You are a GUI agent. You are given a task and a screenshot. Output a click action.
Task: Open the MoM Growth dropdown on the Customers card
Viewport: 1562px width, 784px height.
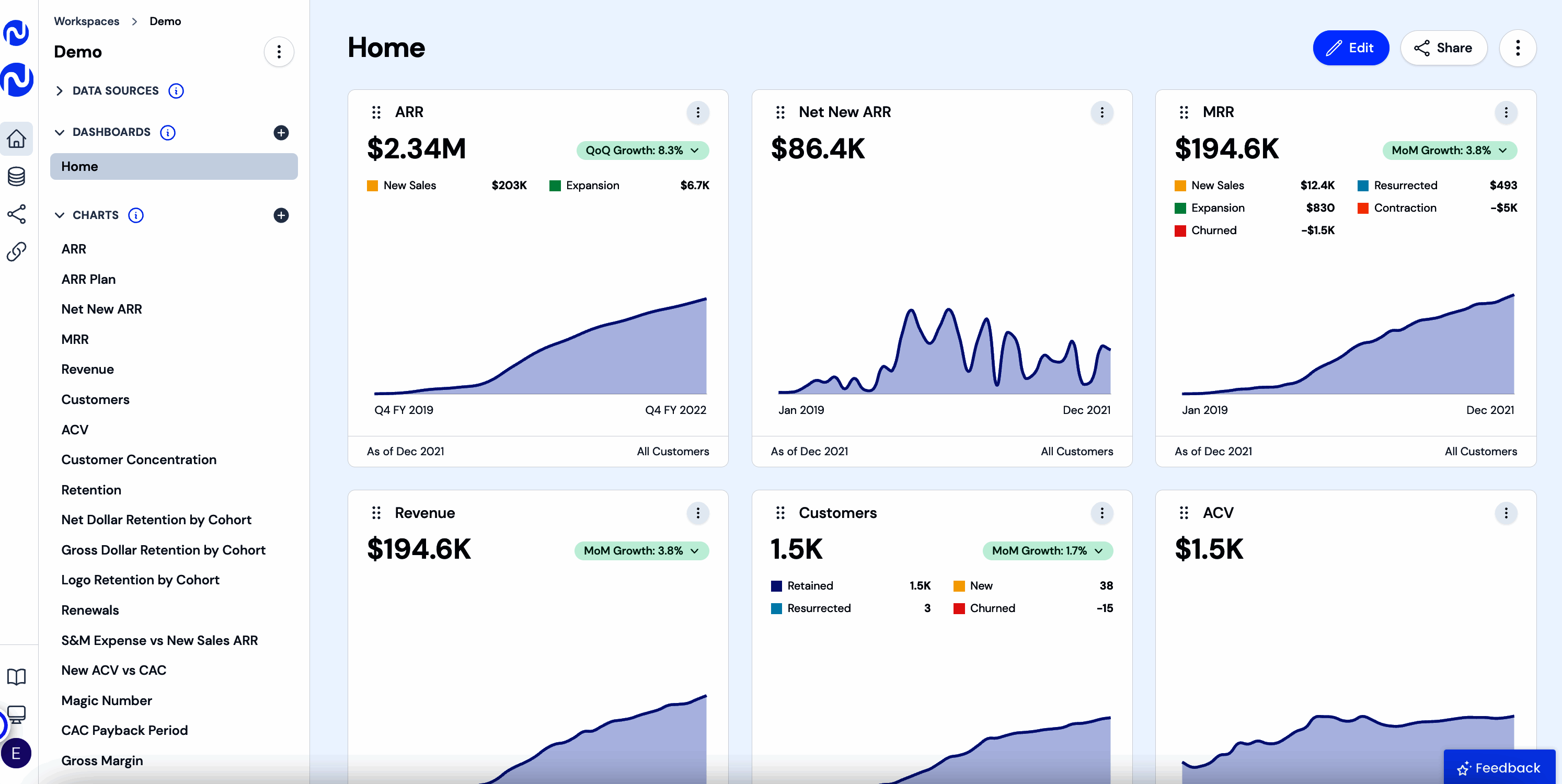pos(1047,550)
